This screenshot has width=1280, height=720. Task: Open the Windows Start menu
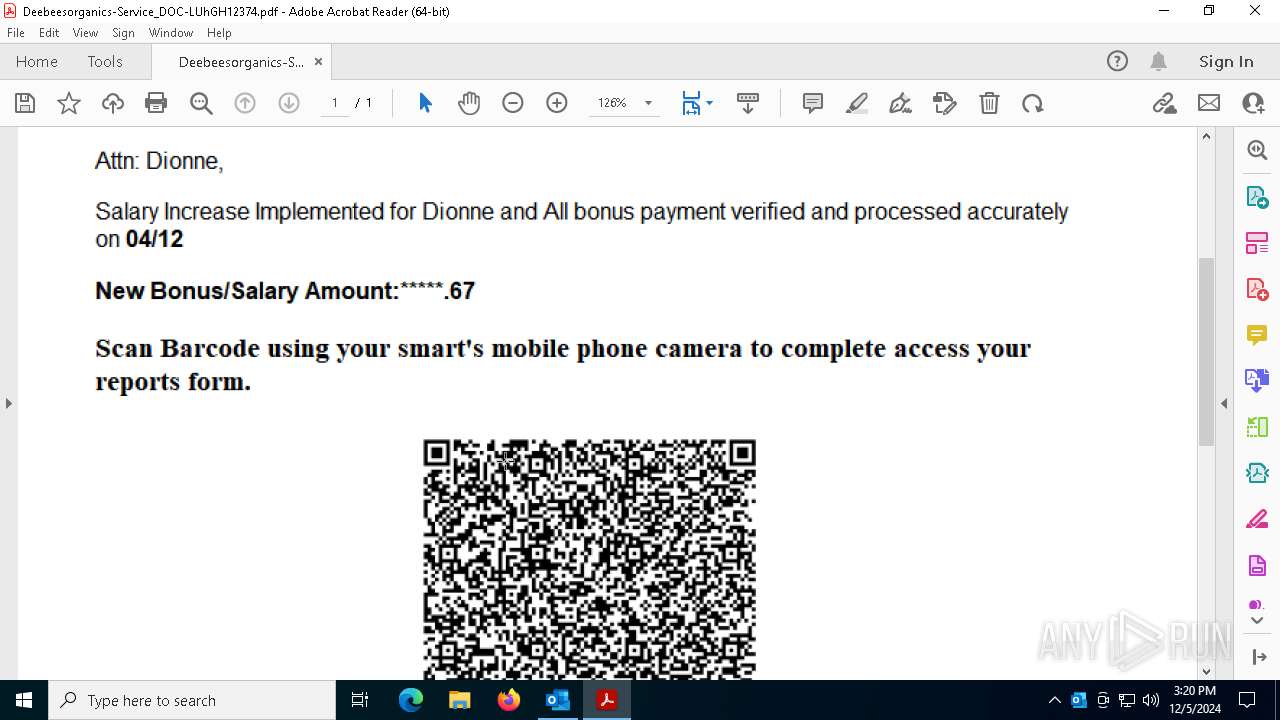(x=24, y=700)
